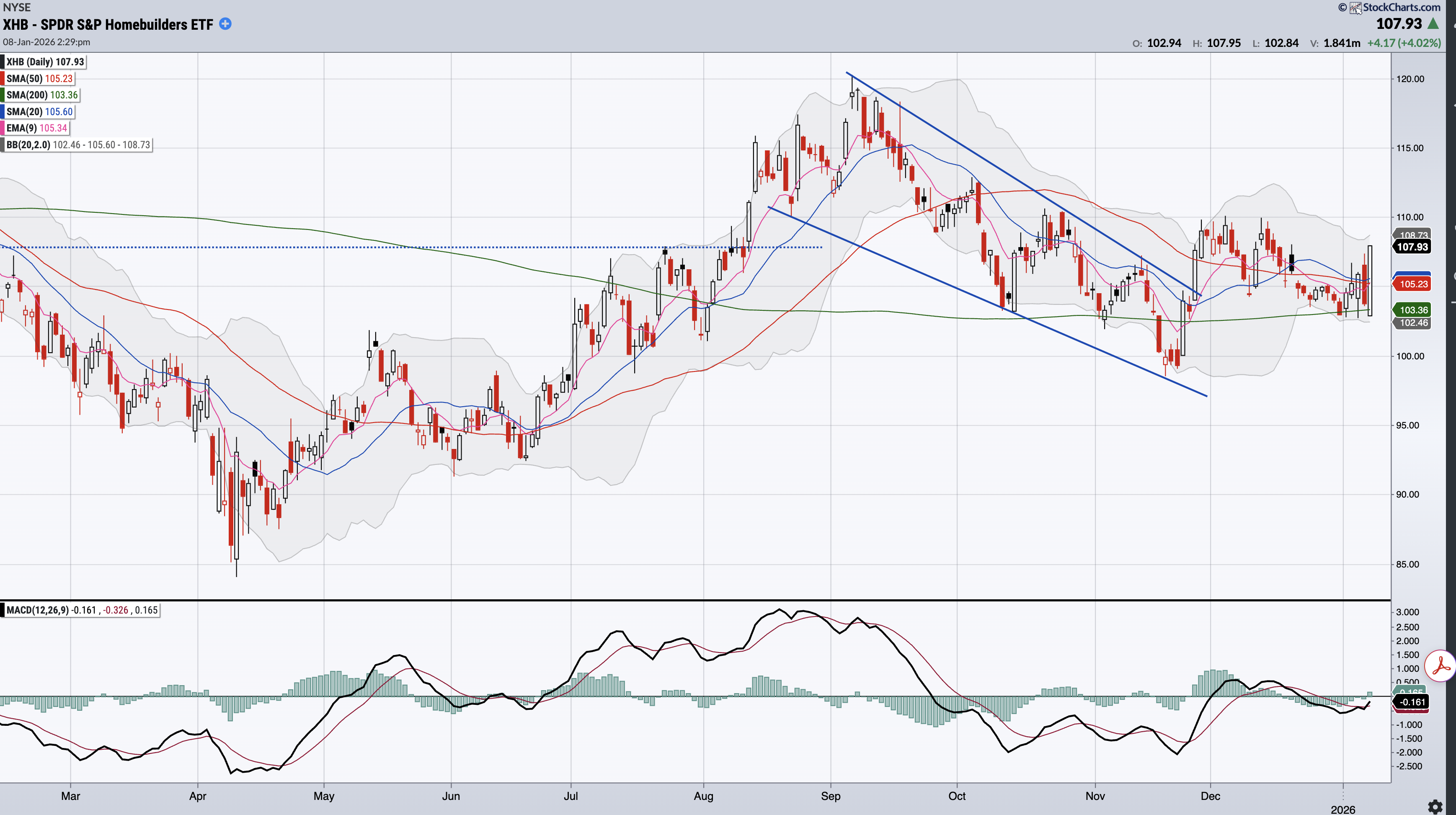Click the gray 102.46 lower band tag
This screenshot has height=815, width=1456.
tap(1413, 323)
